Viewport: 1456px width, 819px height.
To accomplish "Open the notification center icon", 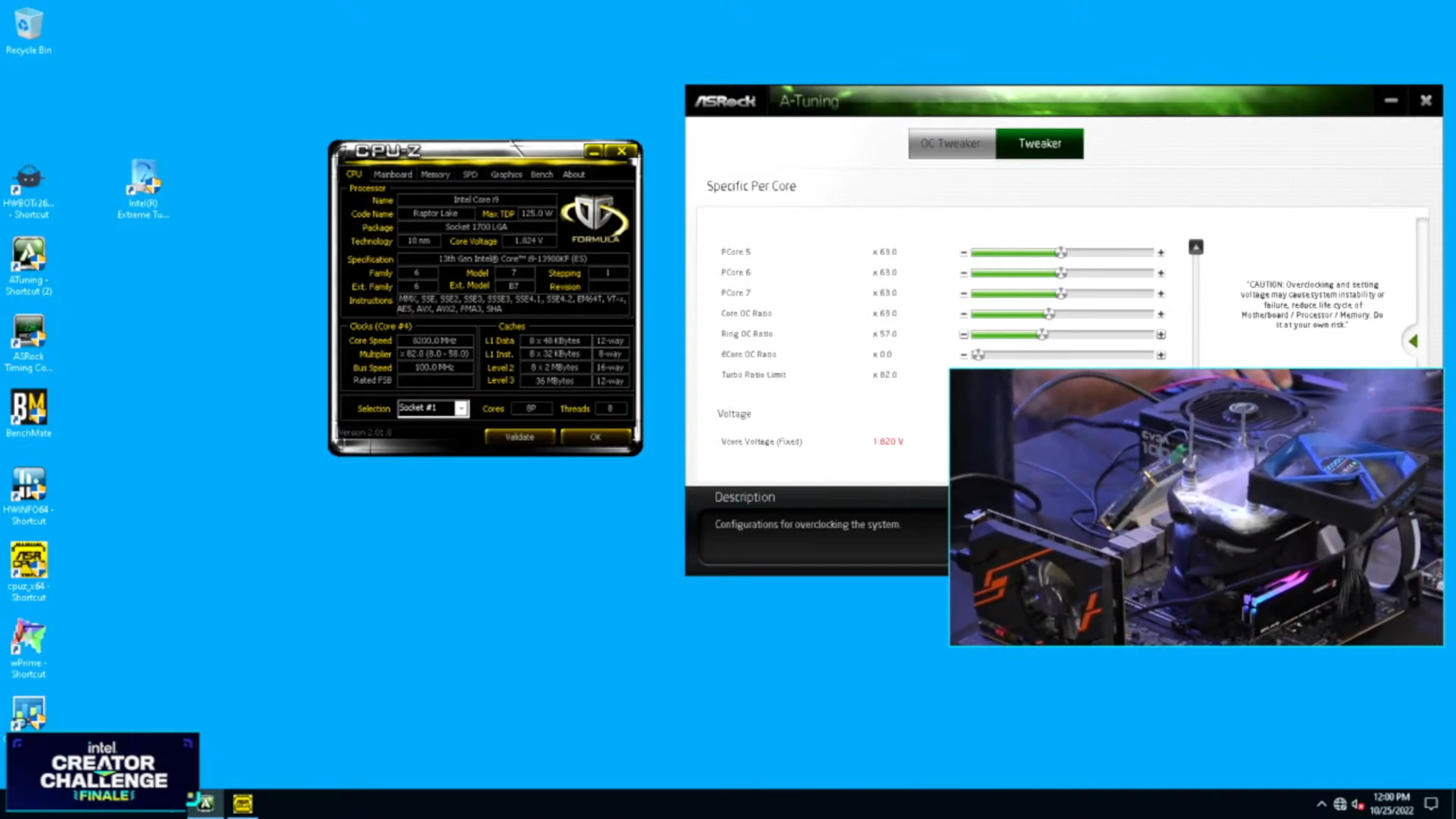I will (1432, 804).
